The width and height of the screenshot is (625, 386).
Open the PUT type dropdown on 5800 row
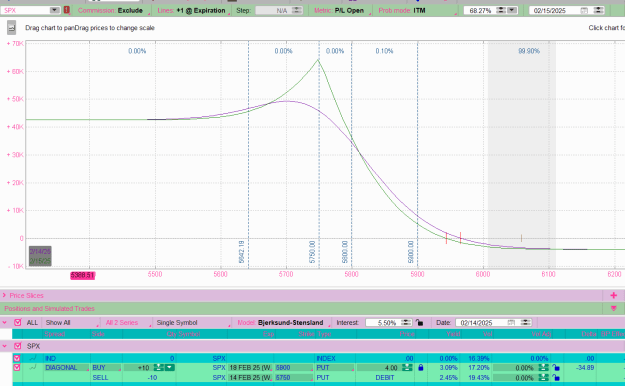coord(335,368)
